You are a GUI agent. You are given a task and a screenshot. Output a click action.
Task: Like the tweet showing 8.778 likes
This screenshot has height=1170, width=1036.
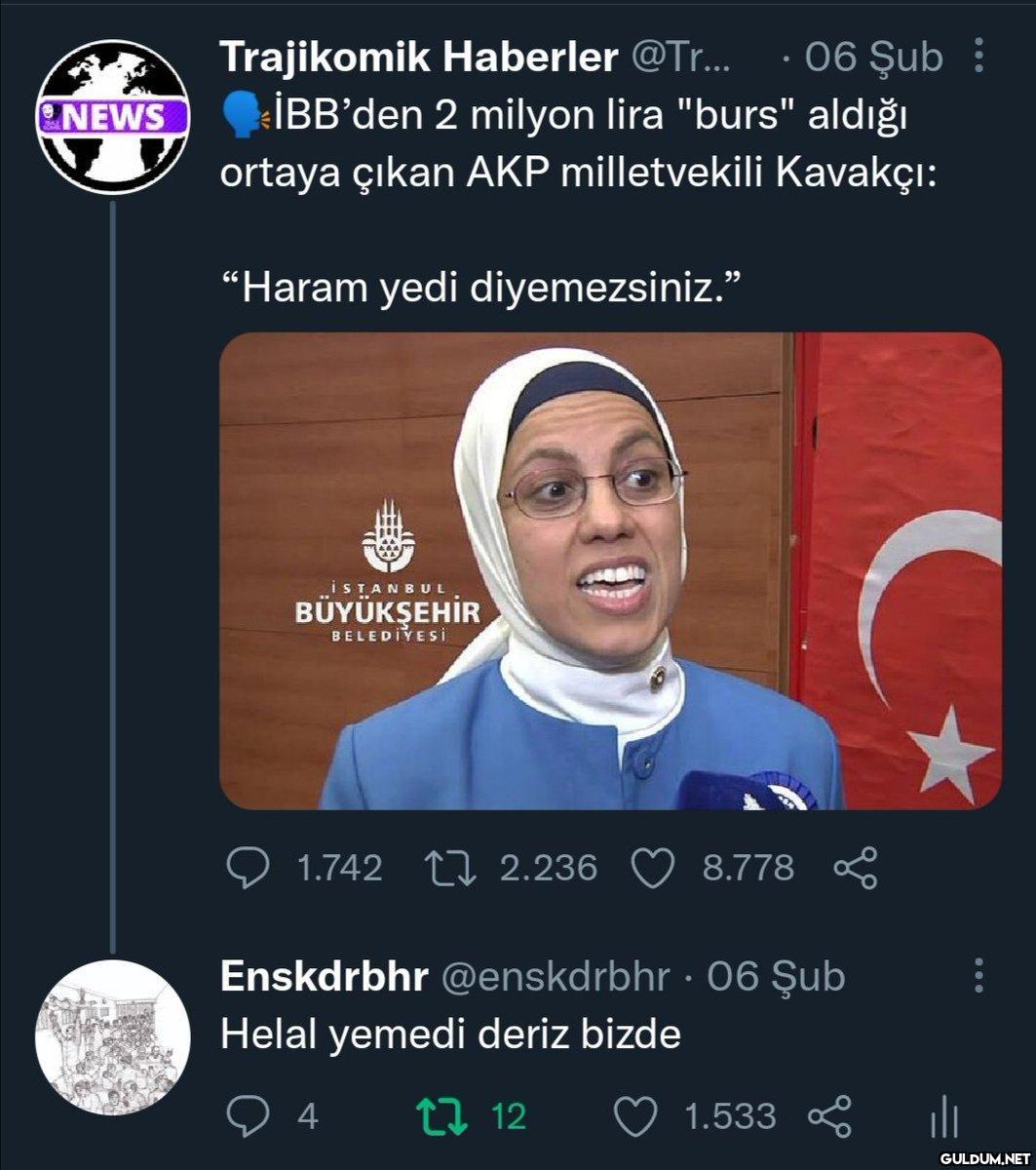pos(652,868)
